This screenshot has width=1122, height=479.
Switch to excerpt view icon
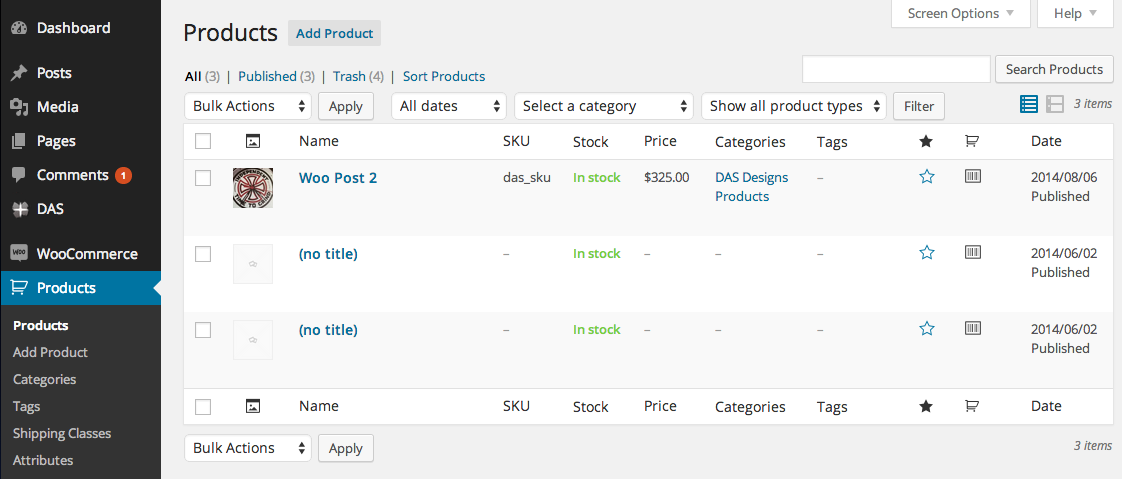1054,105
